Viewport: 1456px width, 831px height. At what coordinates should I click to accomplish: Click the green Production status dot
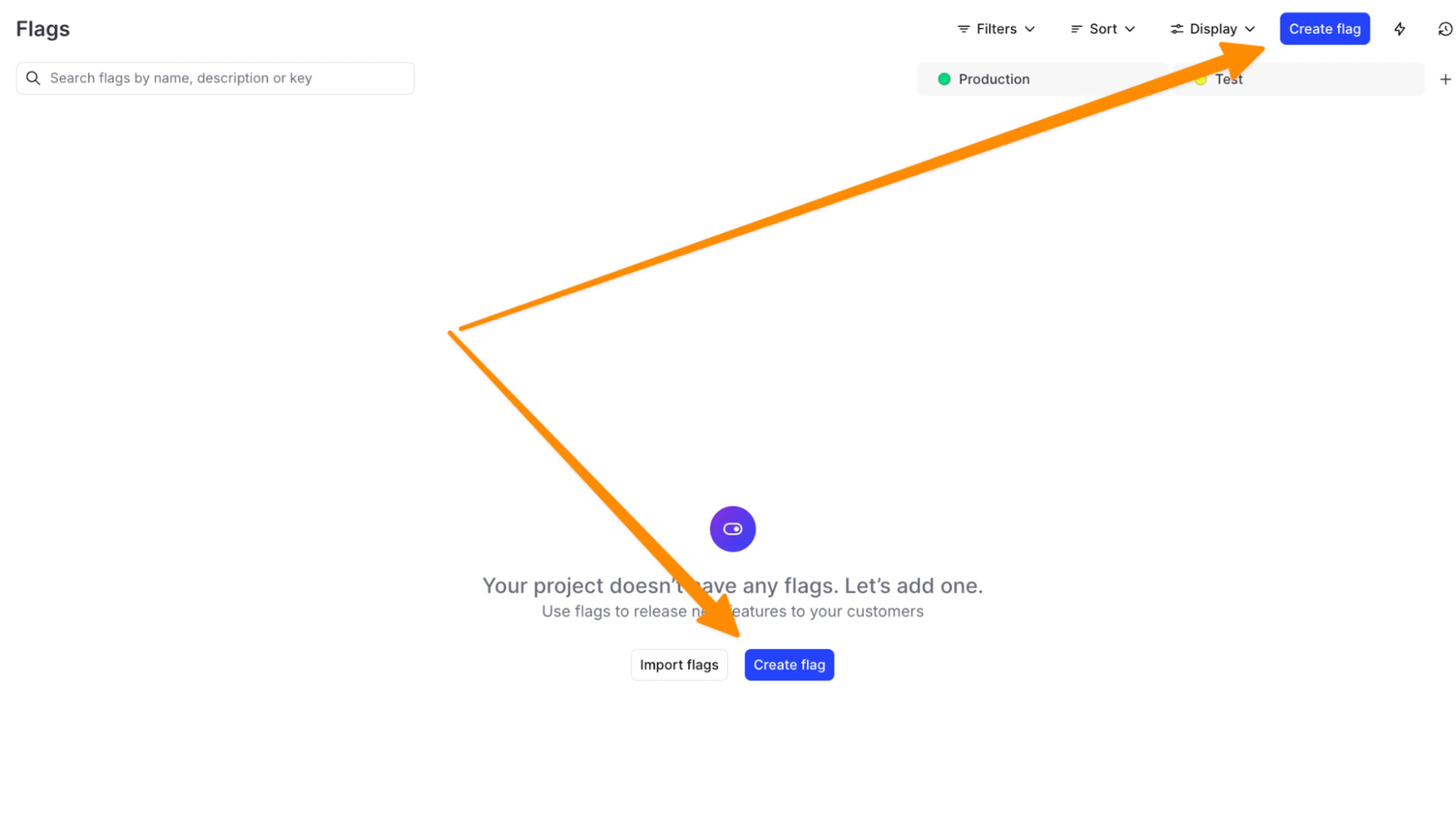coord(943,79)
